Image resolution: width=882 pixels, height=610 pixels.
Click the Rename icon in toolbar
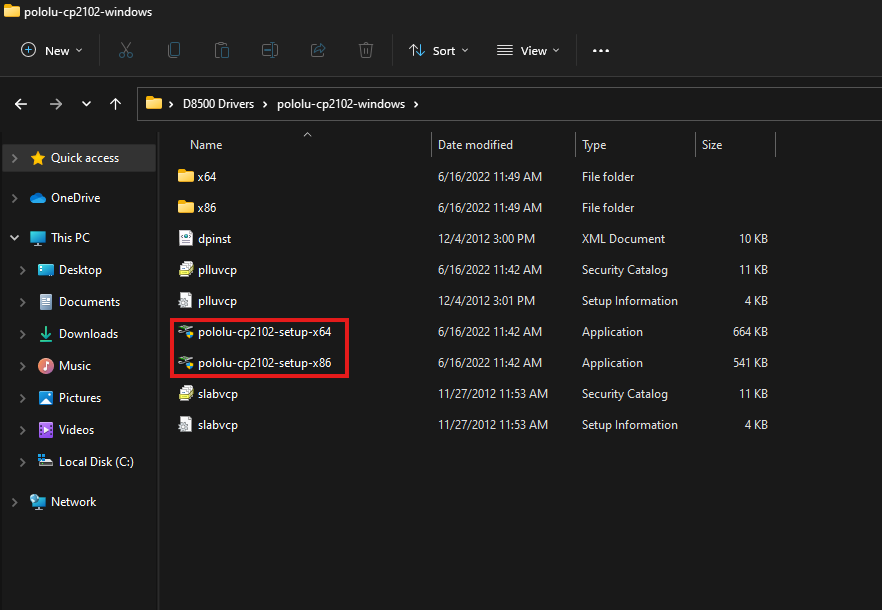point(270,50)
